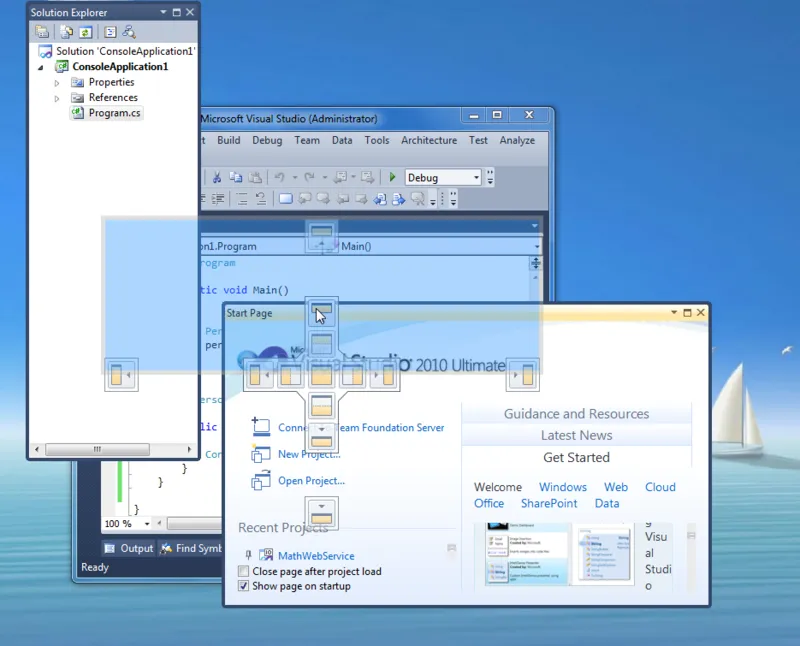
Task: Undo the last action via toolbar
Action: (280, 178)
